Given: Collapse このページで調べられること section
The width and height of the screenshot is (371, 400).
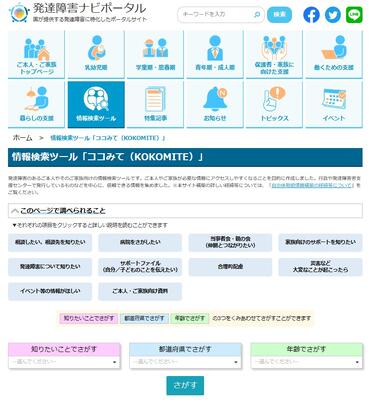Looking at the screenshot, I should tap(185, 211).
